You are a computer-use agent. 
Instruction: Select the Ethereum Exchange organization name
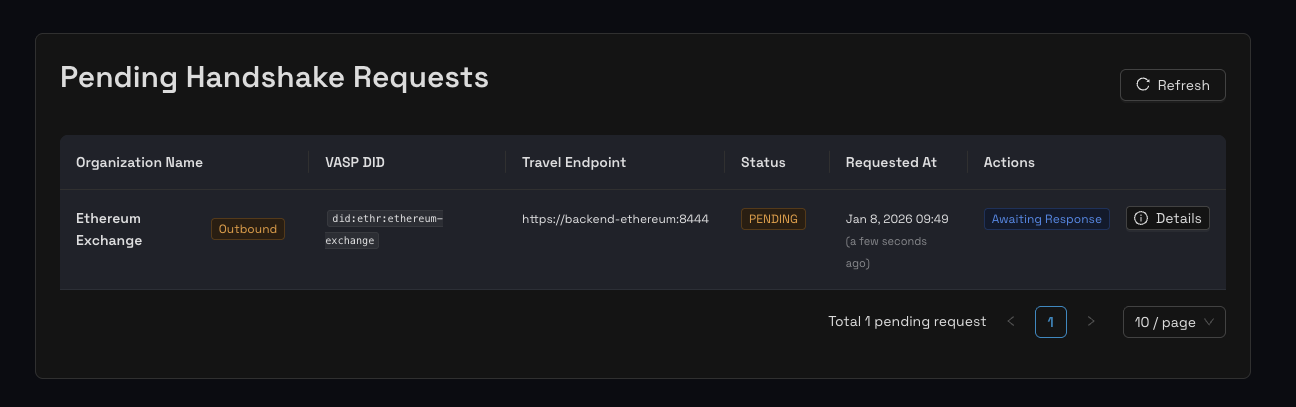(x=109, y=229)
